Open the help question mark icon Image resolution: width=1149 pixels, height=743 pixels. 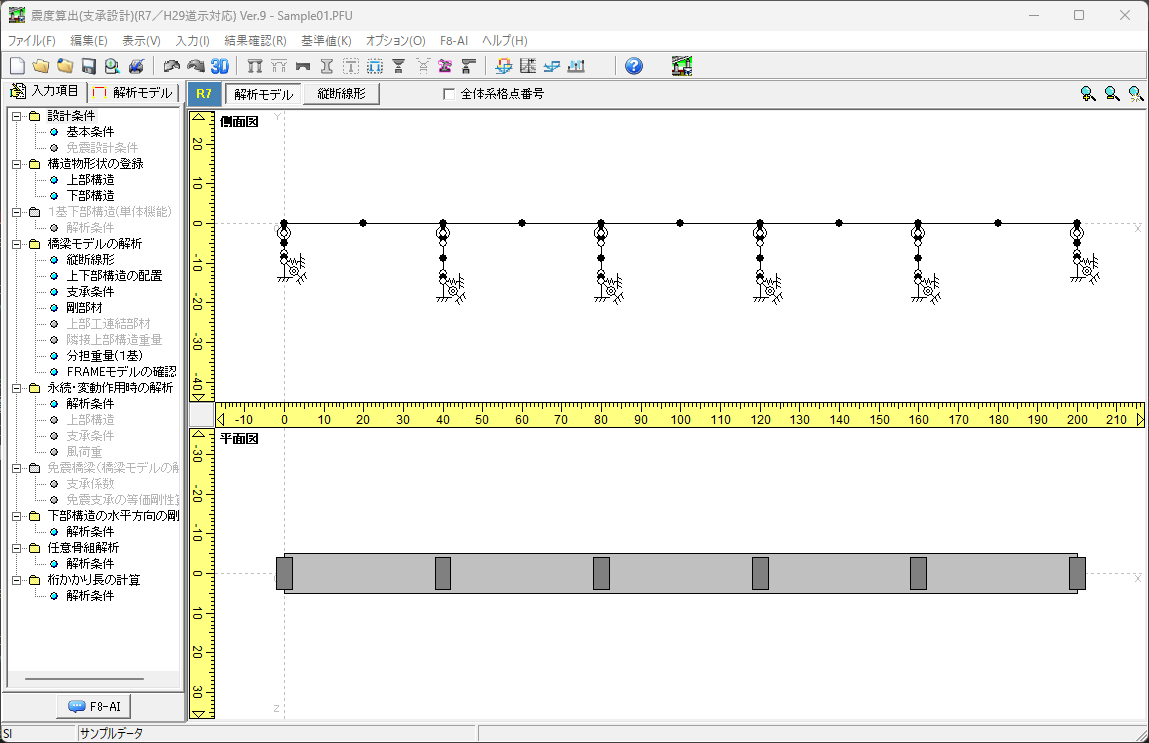click(634, 66)
